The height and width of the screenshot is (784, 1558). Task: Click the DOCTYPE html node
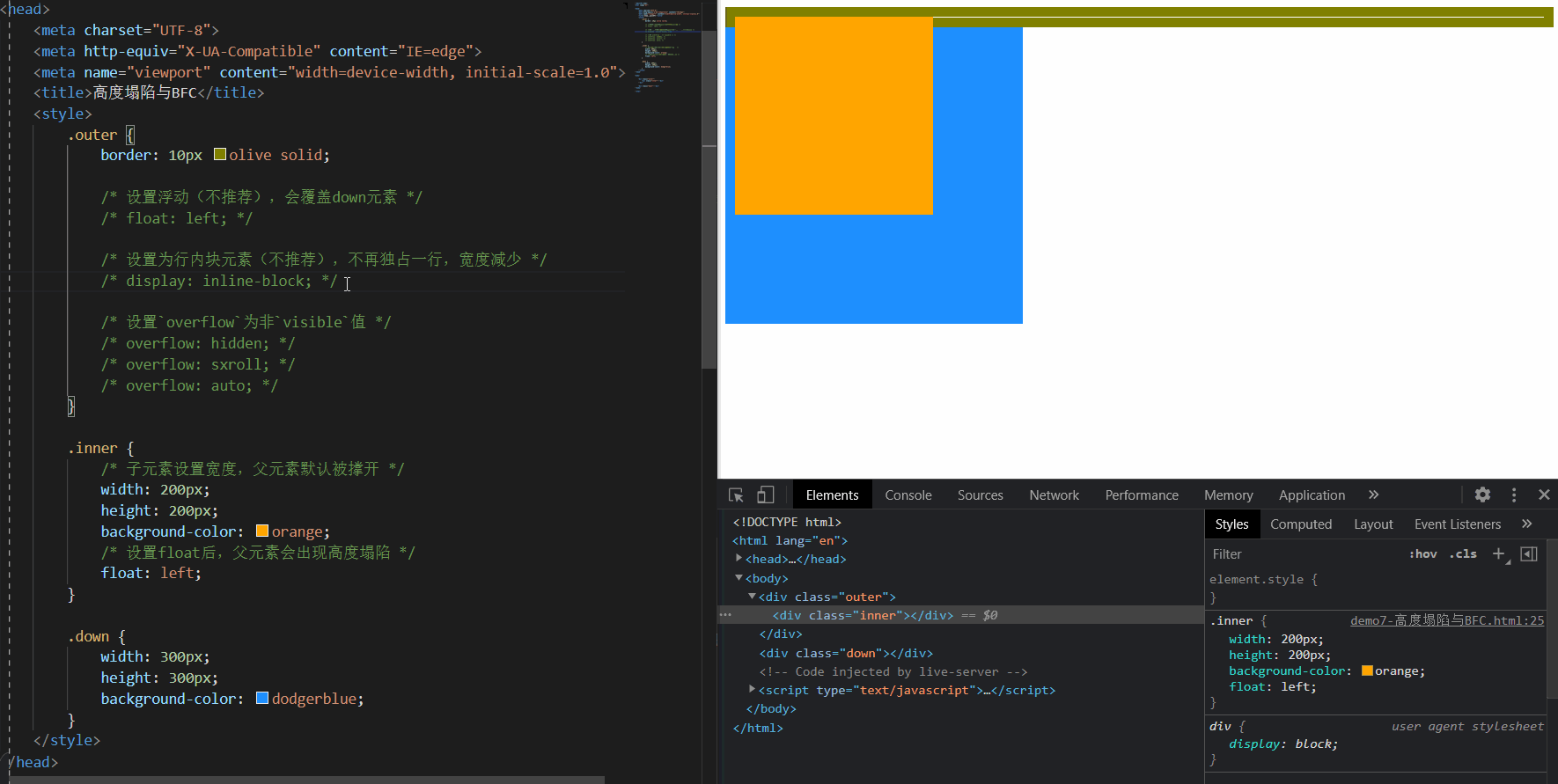787,522
